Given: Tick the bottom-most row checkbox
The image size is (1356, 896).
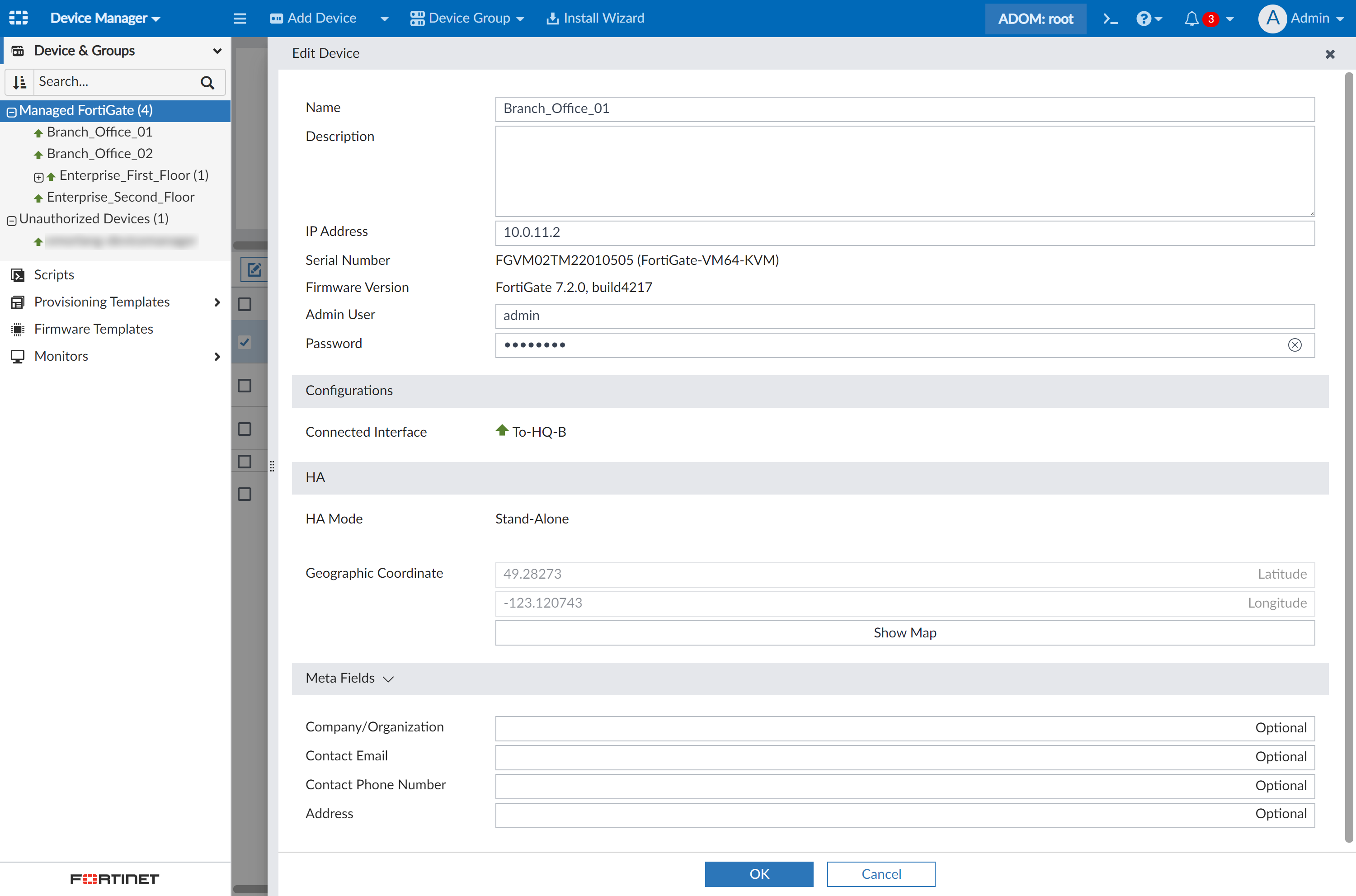Looking at the screenshot, I should [245, 494].
